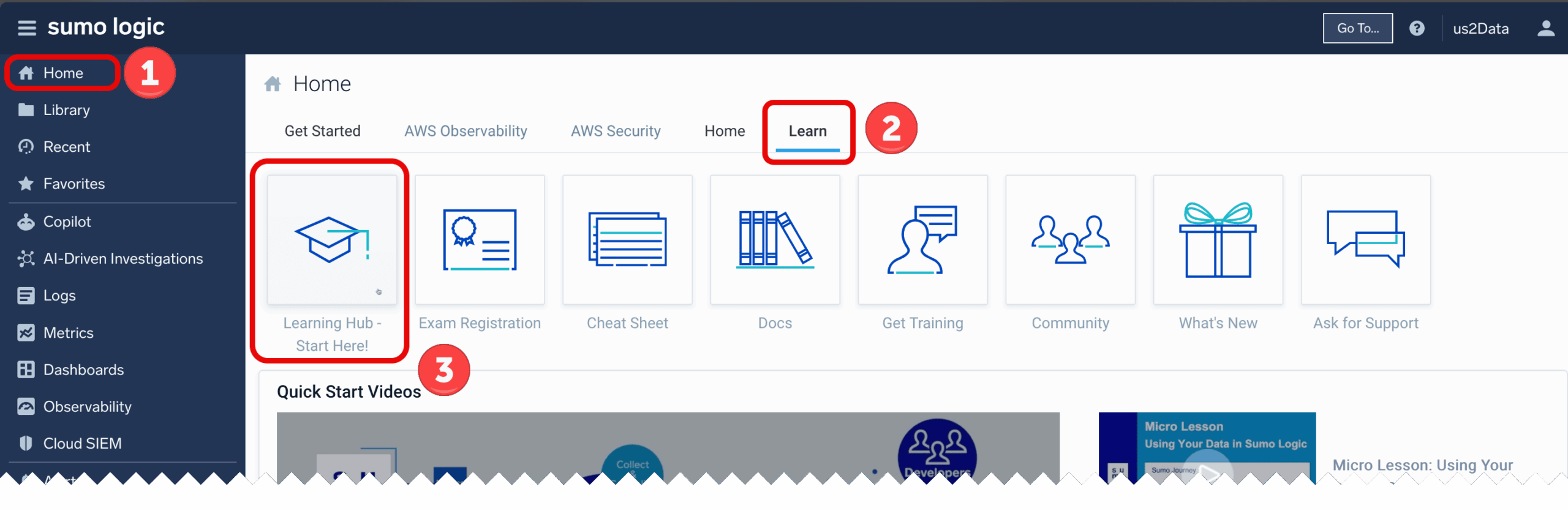Go to Dashboards in the sidebar

(83, 370)
